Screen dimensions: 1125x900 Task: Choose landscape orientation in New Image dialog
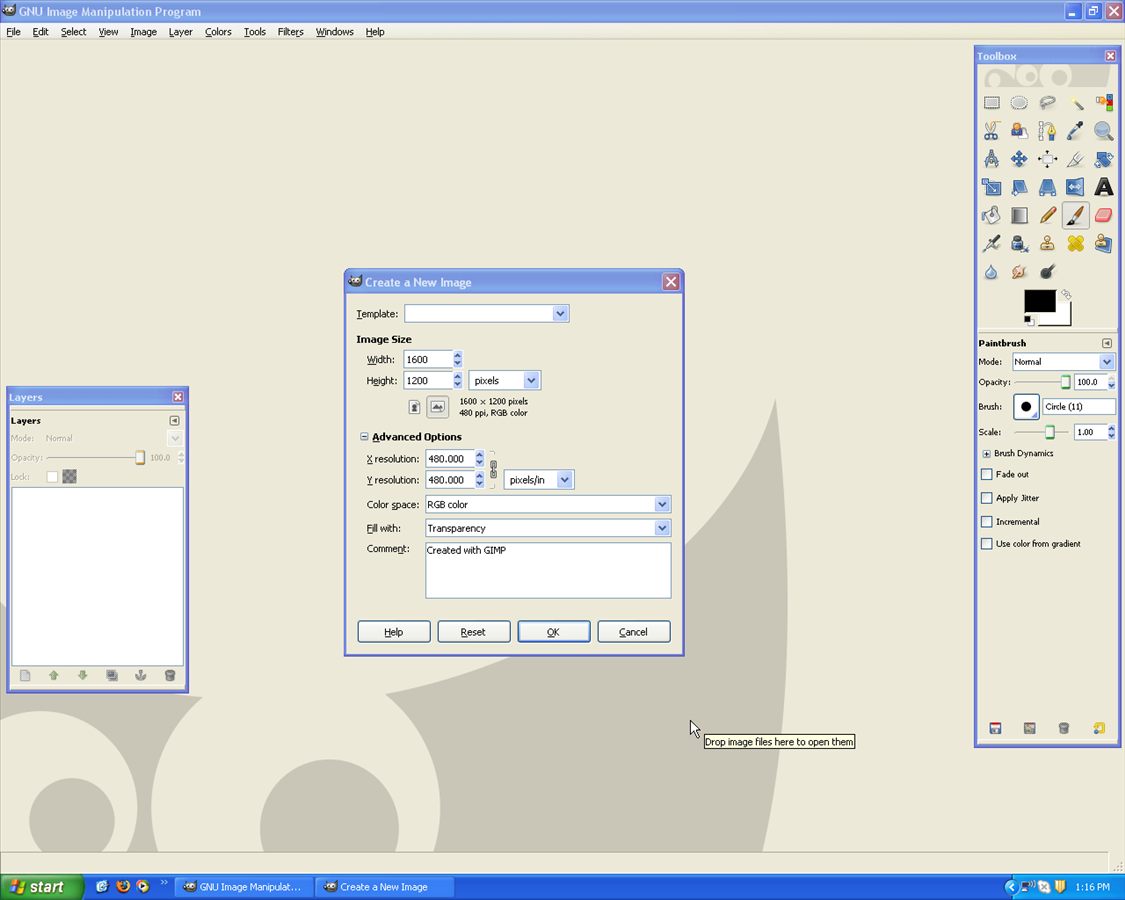pos(437,407)
